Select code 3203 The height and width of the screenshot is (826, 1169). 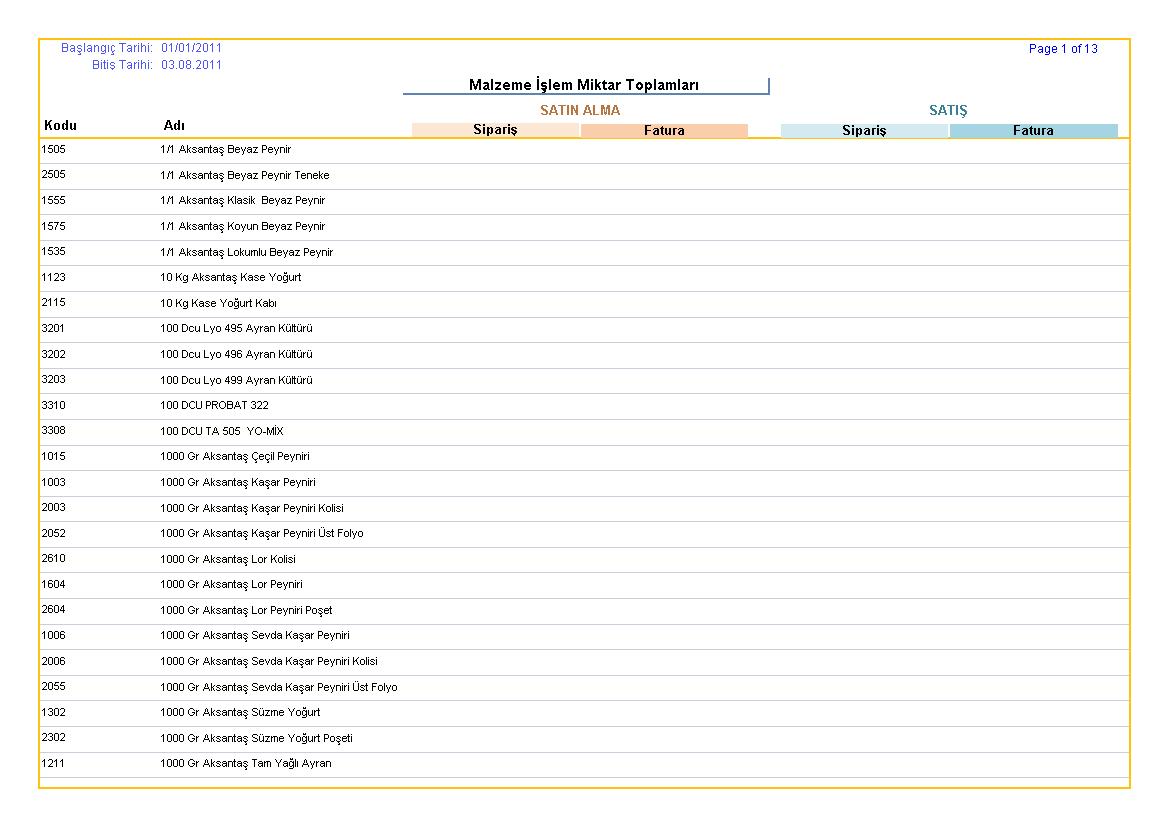click(54, 379)
